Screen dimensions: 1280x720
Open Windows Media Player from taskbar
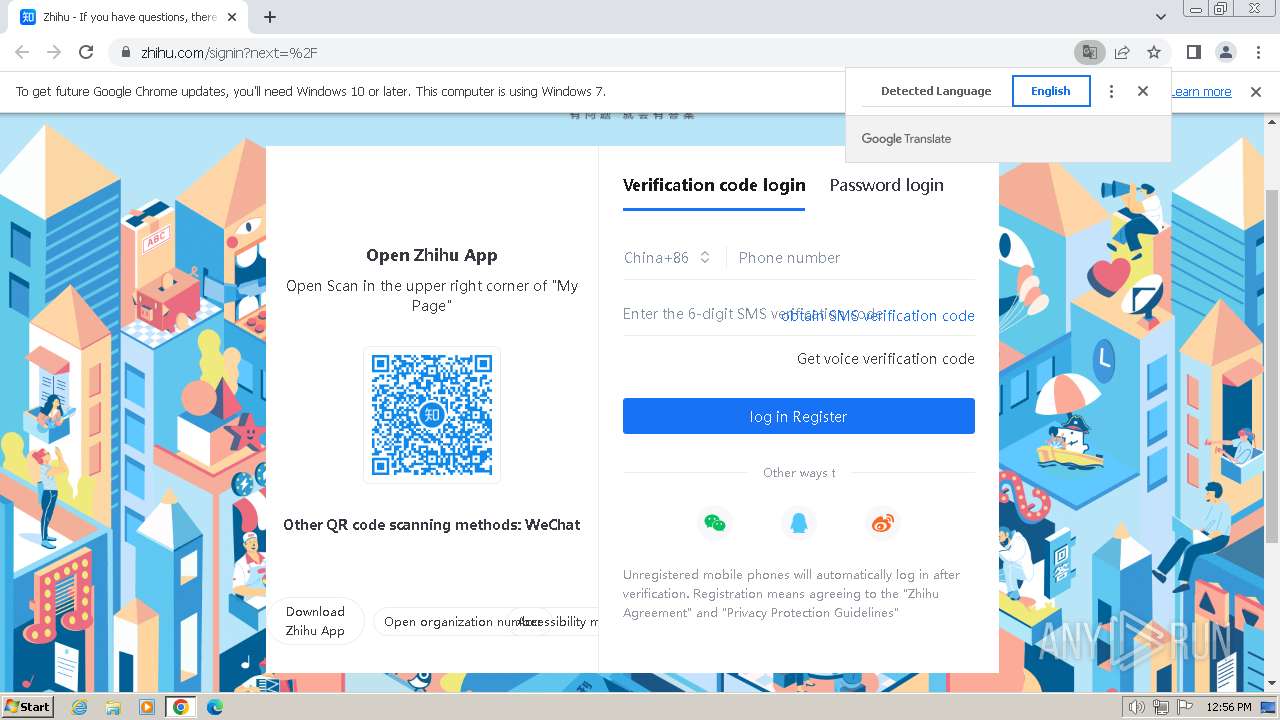[x=147, y=707]
